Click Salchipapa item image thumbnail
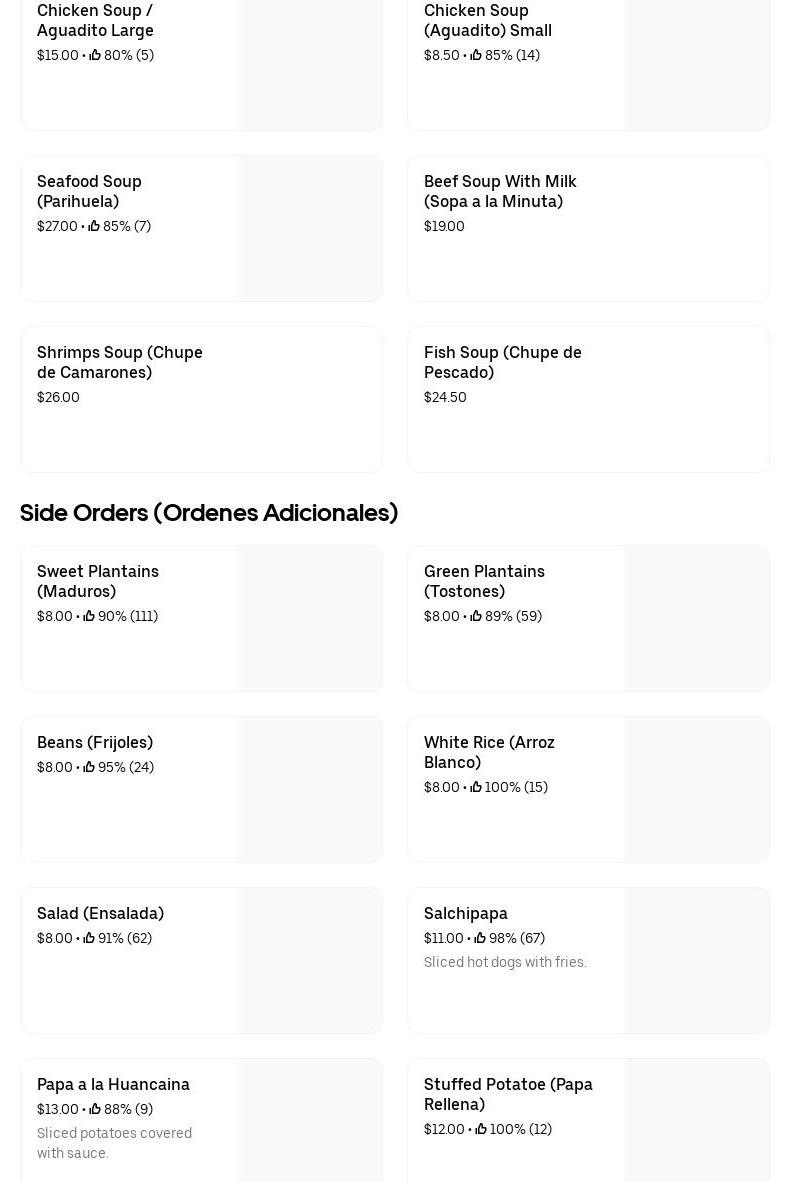 pos(697,960)
